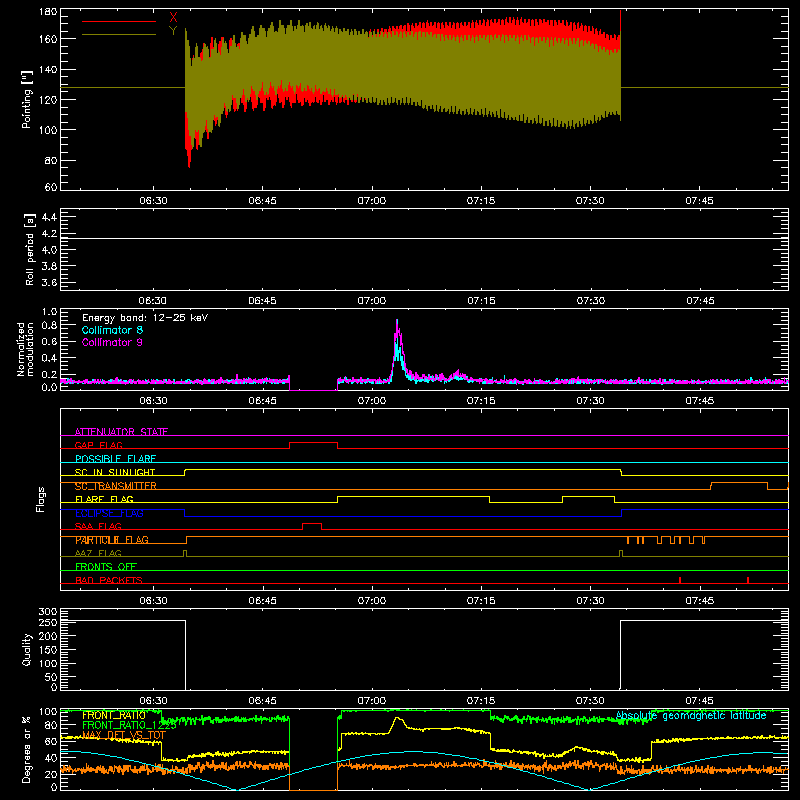Click the yellow FRONT_RATIO legend entry

point(114,715)
